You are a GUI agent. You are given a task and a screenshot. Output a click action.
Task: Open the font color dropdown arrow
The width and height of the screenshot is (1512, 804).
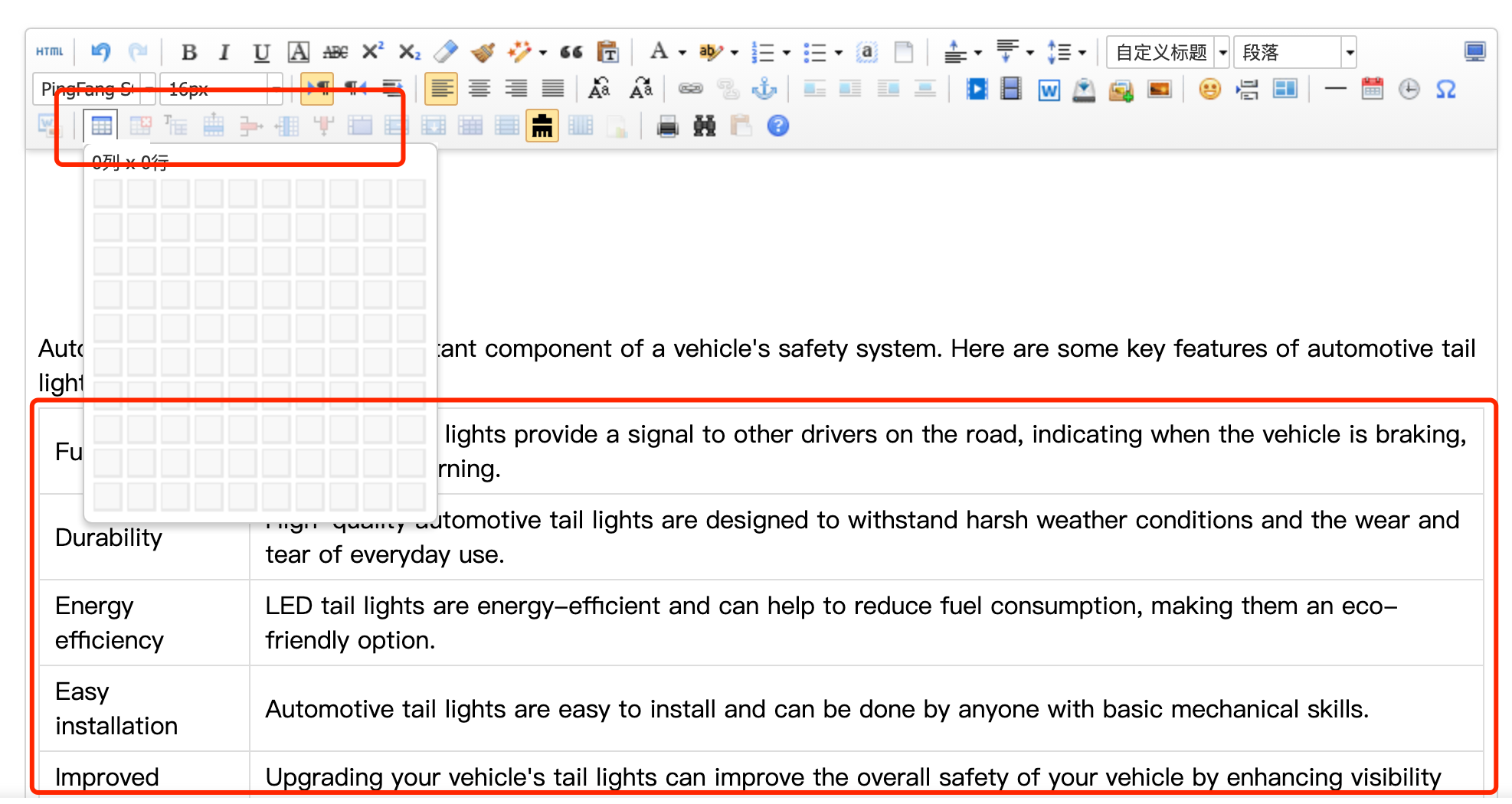coord(682,53)
